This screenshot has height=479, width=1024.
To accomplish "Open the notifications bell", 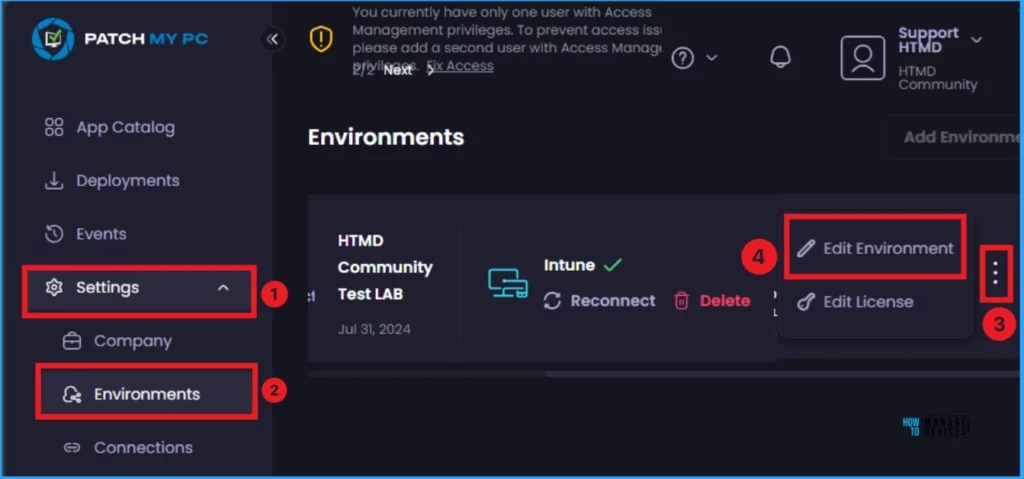I will coord(780,58).
